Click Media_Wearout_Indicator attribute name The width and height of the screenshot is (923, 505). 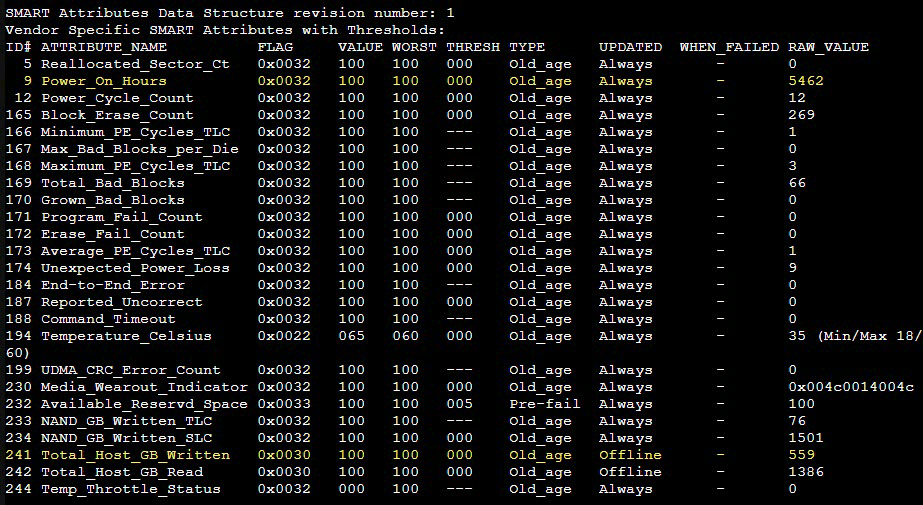(144, 388)
